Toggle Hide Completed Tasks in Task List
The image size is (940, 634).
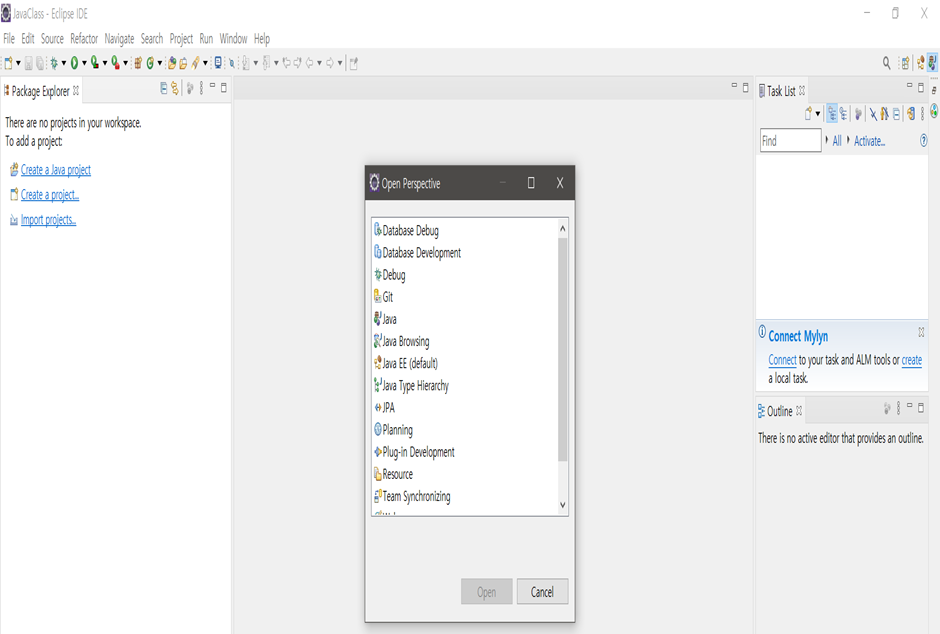[x=873, y=114]
